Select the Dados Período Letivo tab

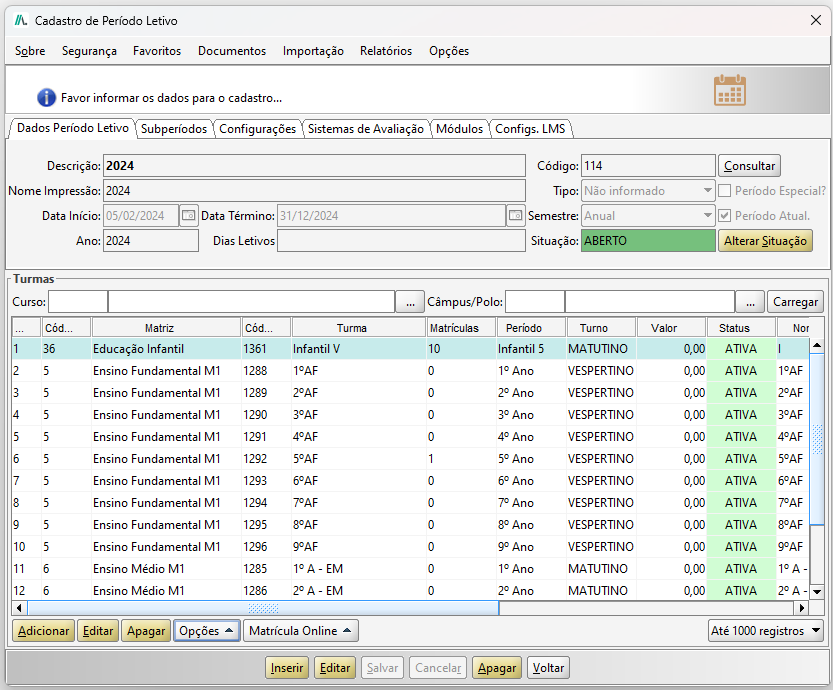click(73, 128)
